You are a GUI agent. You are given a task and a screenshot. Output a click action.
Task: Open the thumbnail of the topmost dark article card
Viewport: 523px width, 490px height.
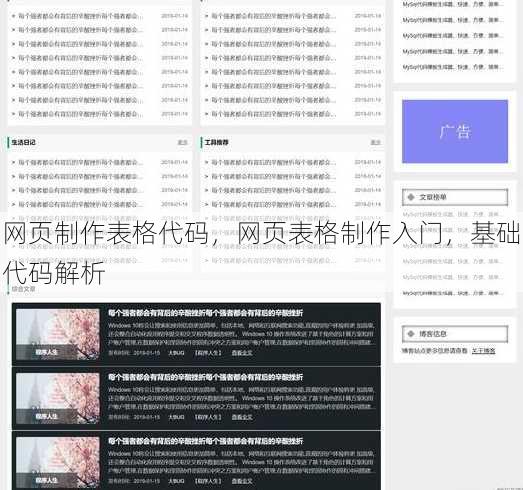click(x=58, y=334)
